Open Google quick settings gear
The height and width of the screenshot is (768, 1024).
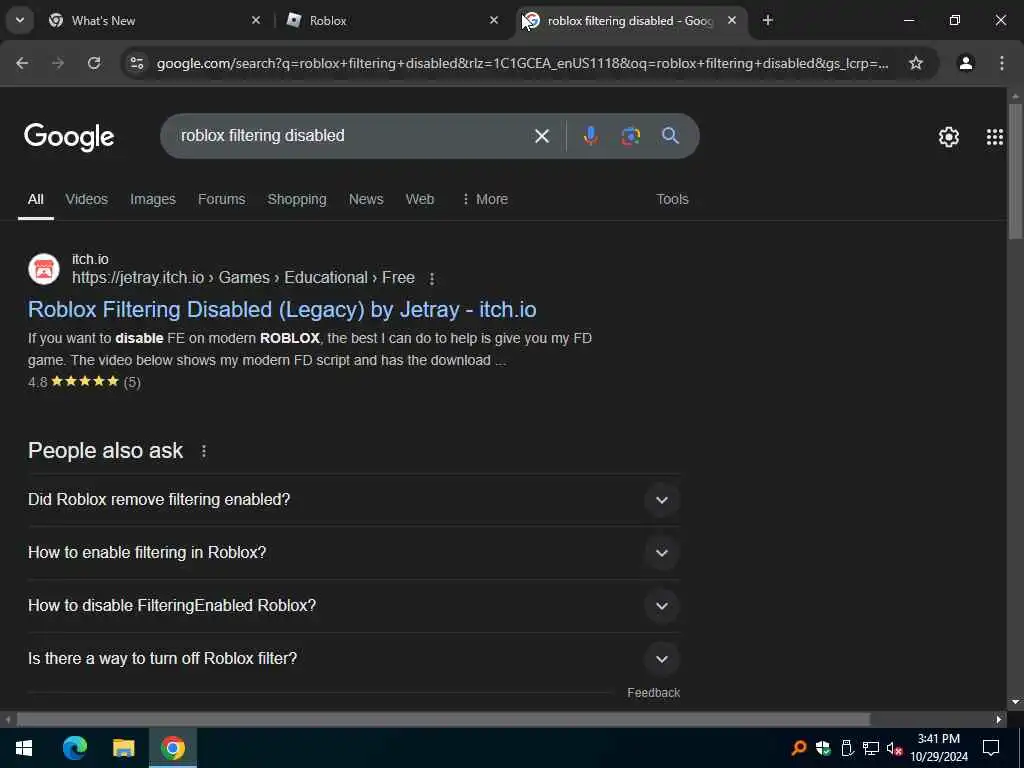point(949,136)
